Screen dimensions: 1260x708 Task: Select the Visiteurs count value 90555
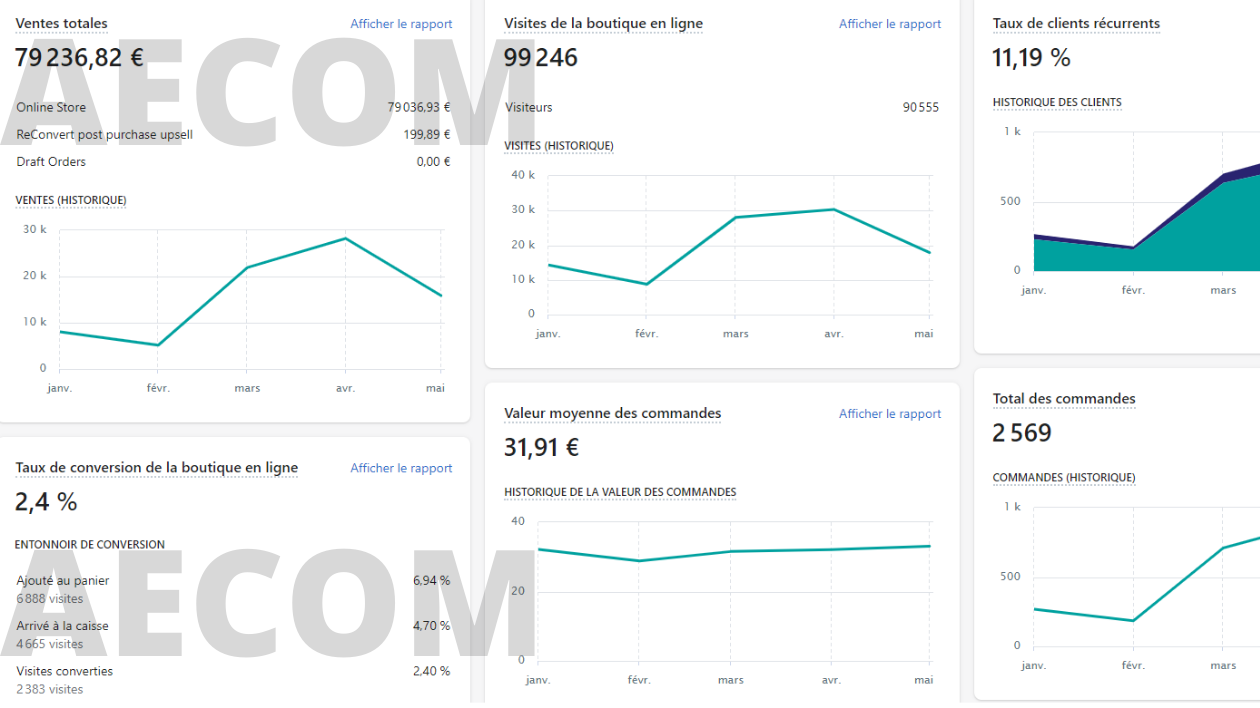pos(919,107)
